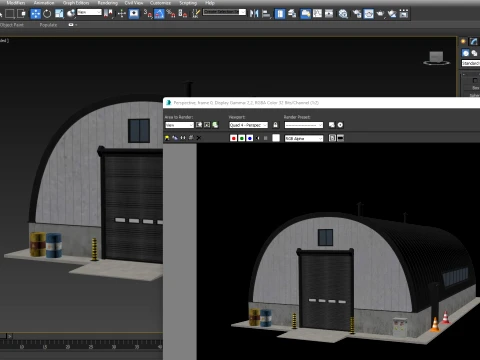Toggle Lock to Viewport padlock
Screen dimensions: 480x360
[275, 125]
